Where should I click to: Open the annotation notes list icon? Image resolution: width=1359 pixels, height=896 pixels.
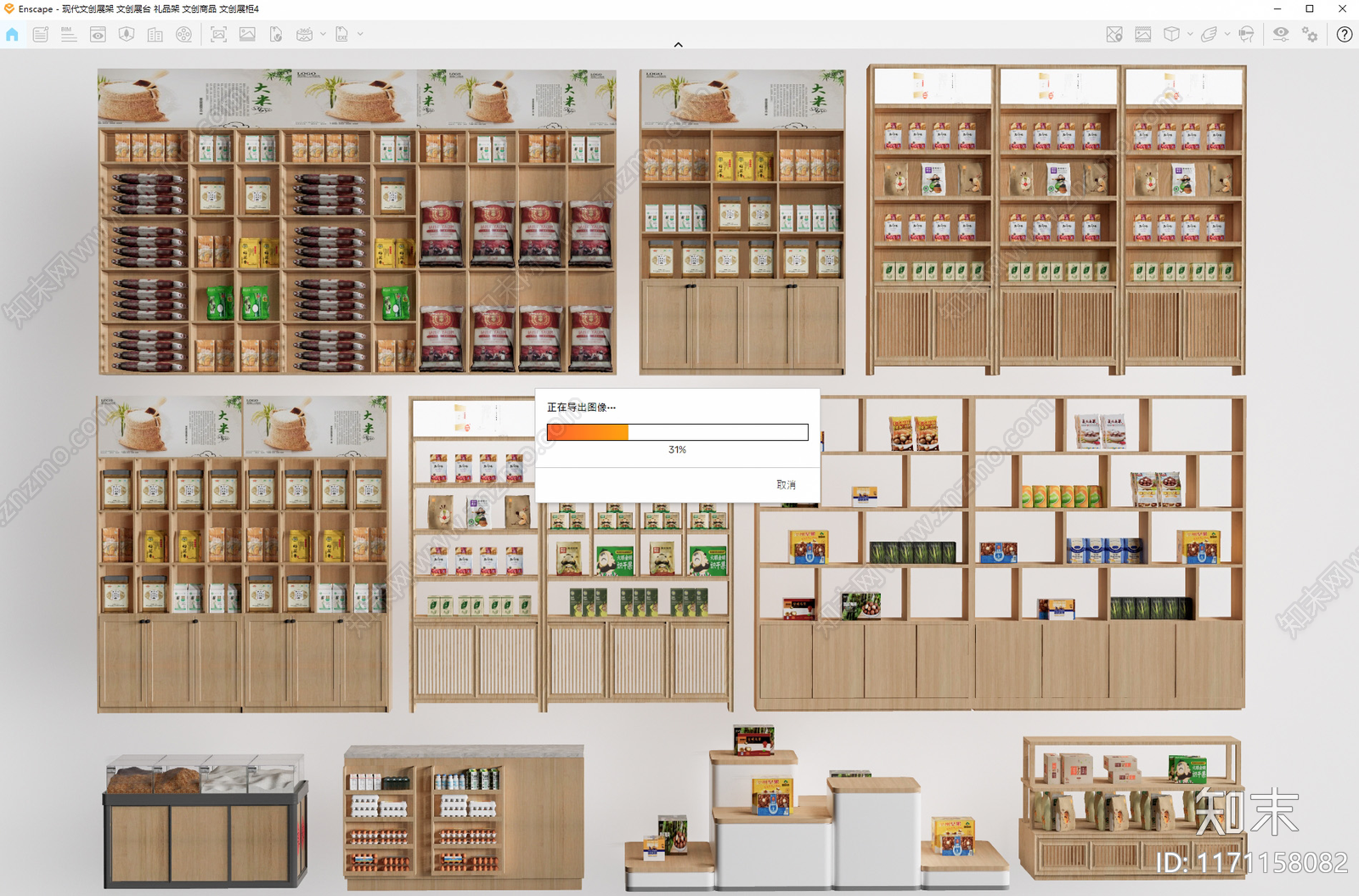[x=40, y=35]
